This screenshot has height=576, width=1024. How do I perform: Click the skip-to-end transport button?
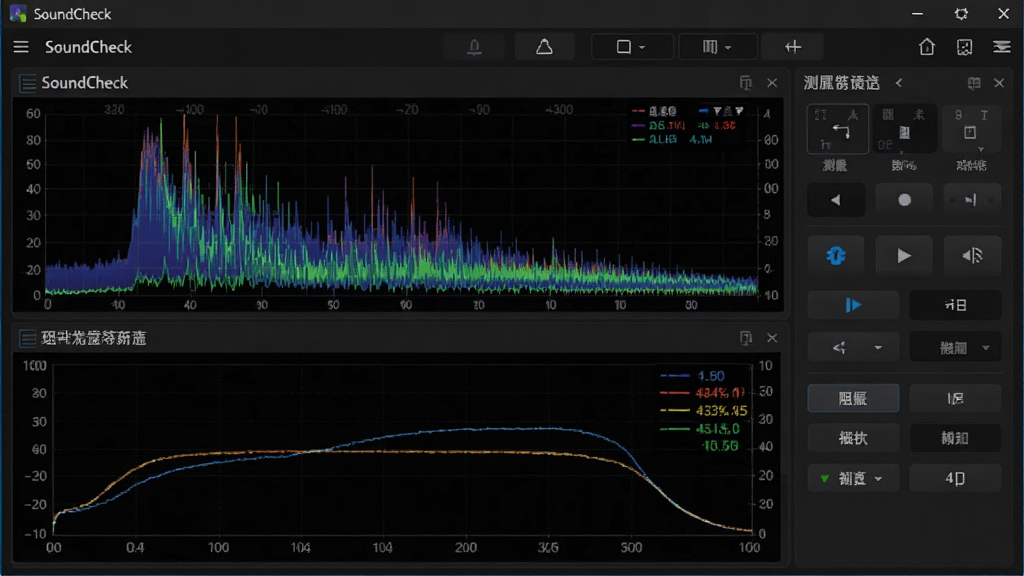pyautogui.click(x=972, y=200)
